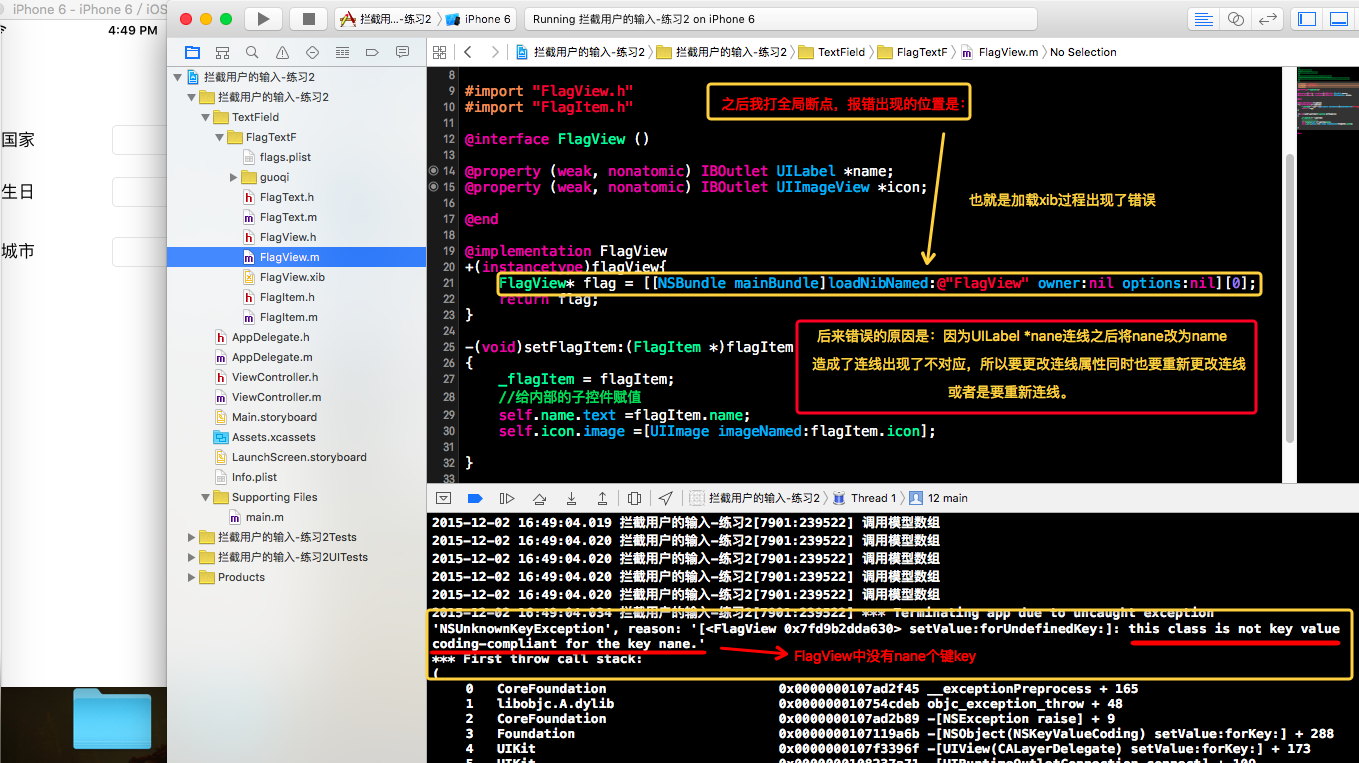1359x763 pixels.
Task: Click the related items grid icon
Action: tap(439, 52)
